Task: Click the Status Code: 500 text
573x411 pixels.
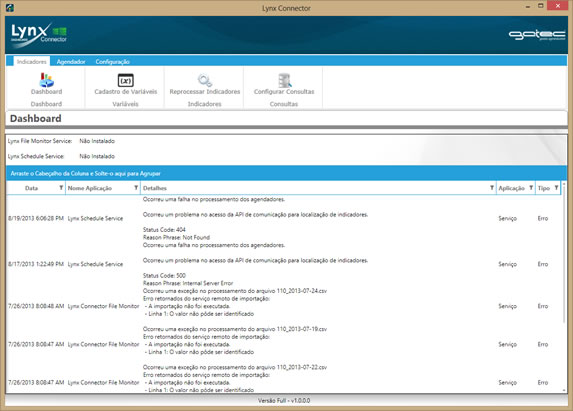Action: (x=164, y=275)
